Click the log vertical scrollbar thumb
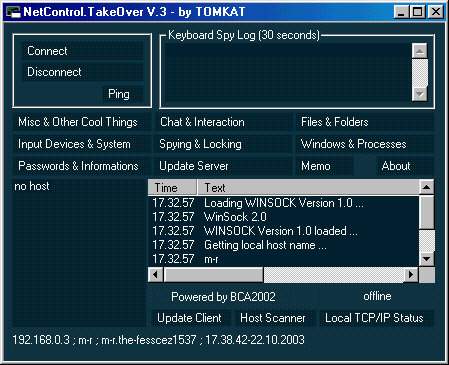The width and height of the screenshot is (449, 365). coord(427,212)
